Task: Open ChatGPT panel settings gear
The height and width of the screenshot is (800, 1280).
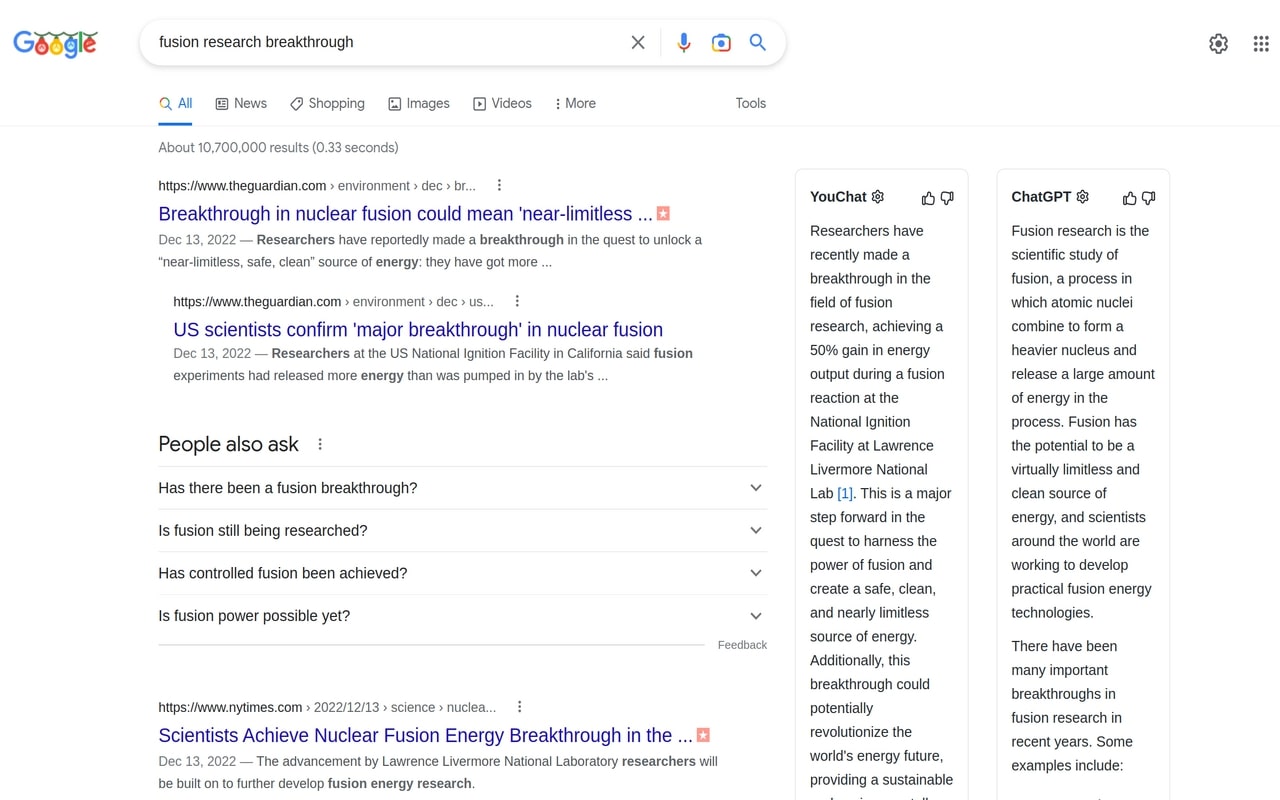Action: tap(1082, 197)
